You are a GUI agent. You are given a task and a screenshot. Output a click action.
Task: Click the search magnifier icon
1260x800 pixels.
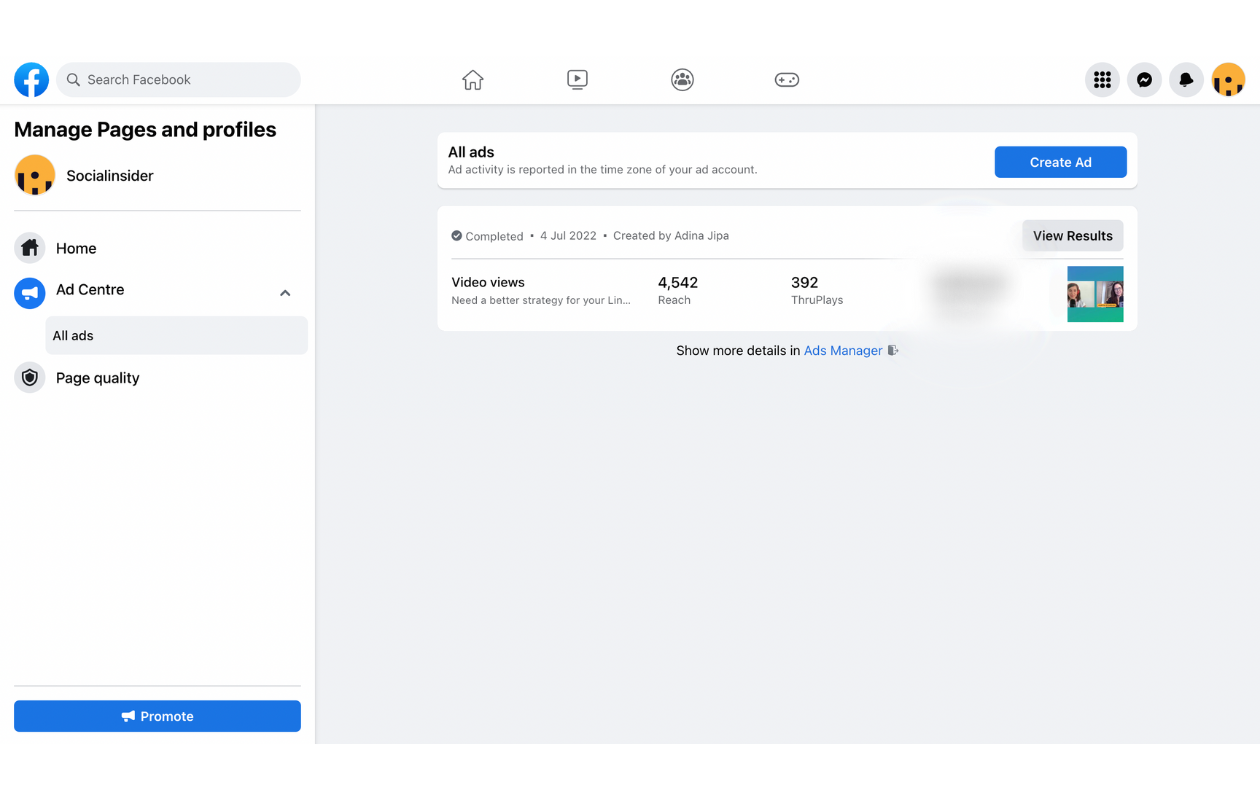pos(73,80)
